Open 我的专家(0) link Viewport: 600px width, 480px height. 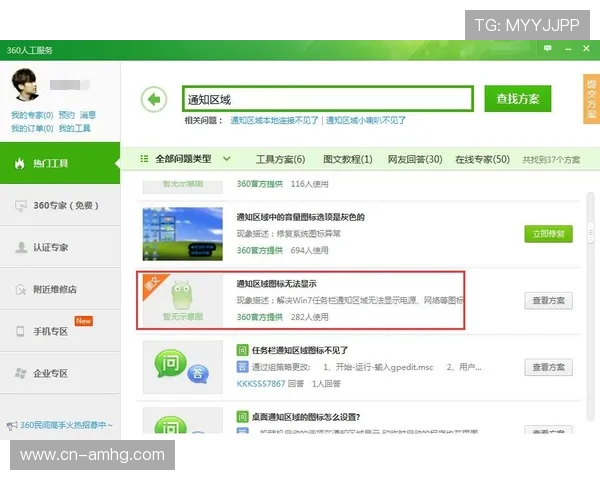point(32,115)
